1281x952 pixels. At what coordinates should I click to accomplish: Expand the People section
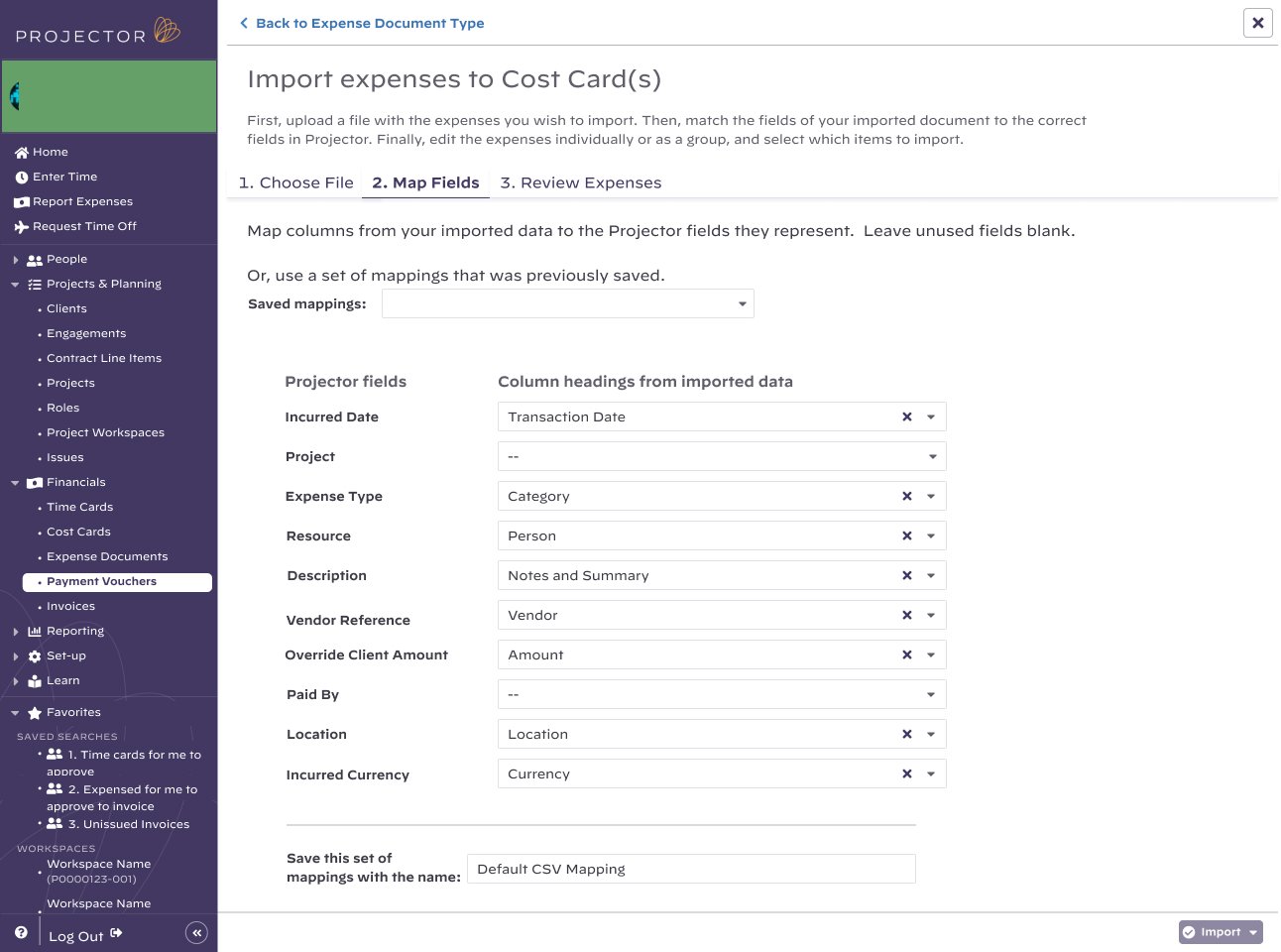click(x=15, y=259)
